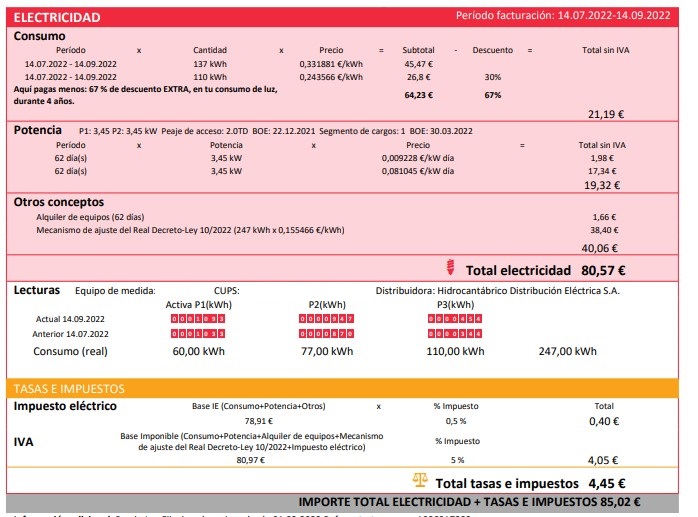Screen dimensions: 698x517
Task: Click the price 0,331881 €/kWh
Action: tap(331, 64)
